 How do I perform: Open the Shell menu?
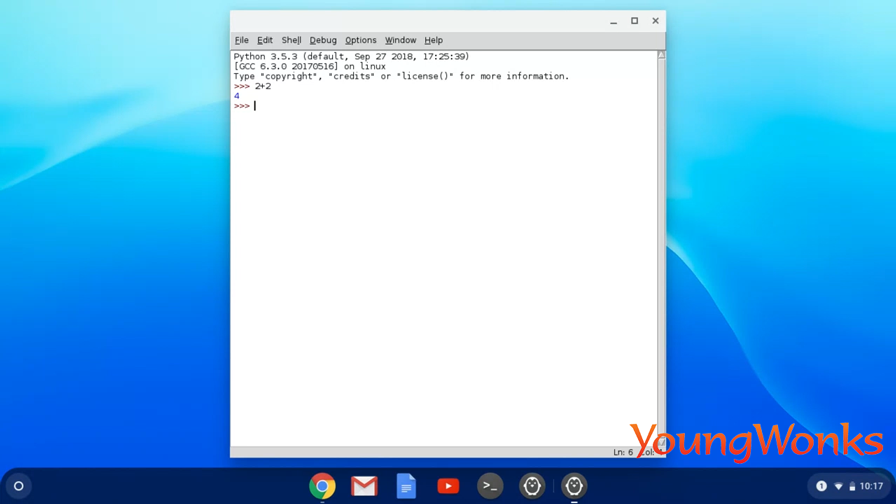click(x=291, y=40)
